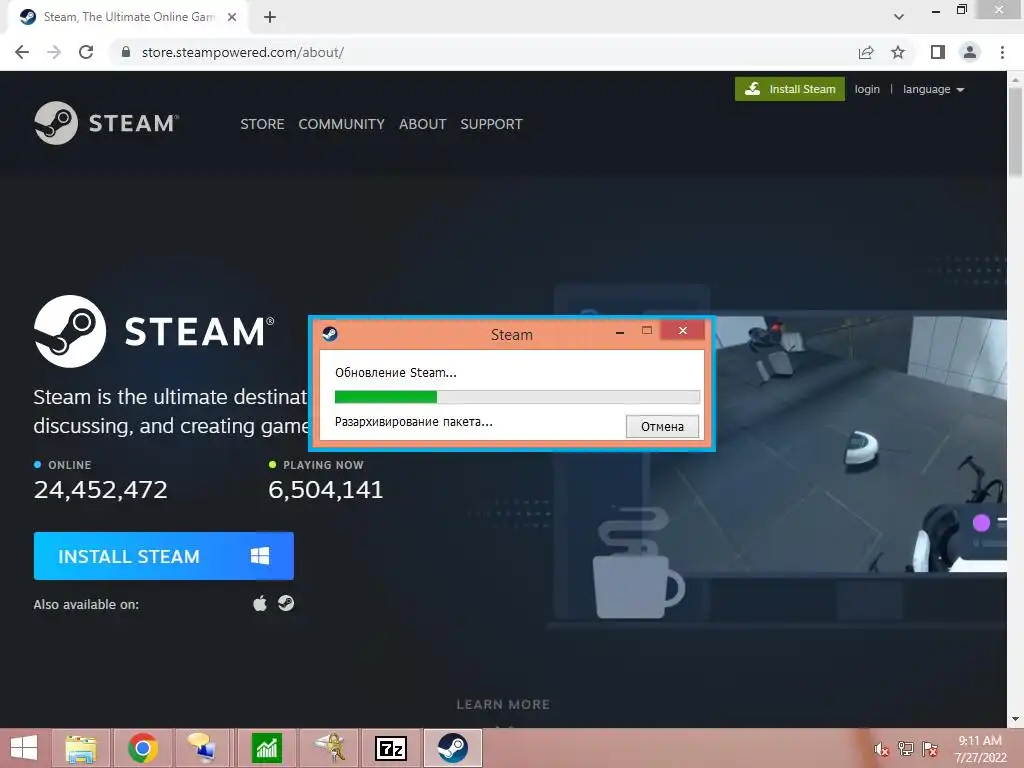This screenshot has width=1024, height=768.
Task: Open the network computers taskbar app
Action: click(x=202, y=748)
